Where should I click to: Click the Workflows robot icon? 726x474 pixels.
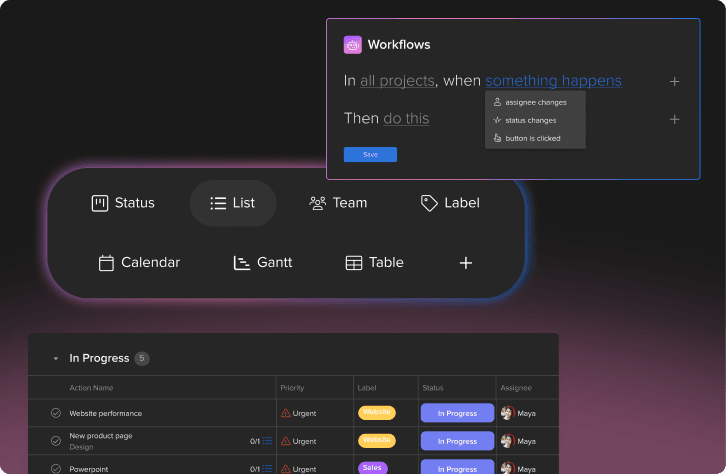(x=352, y=45)
